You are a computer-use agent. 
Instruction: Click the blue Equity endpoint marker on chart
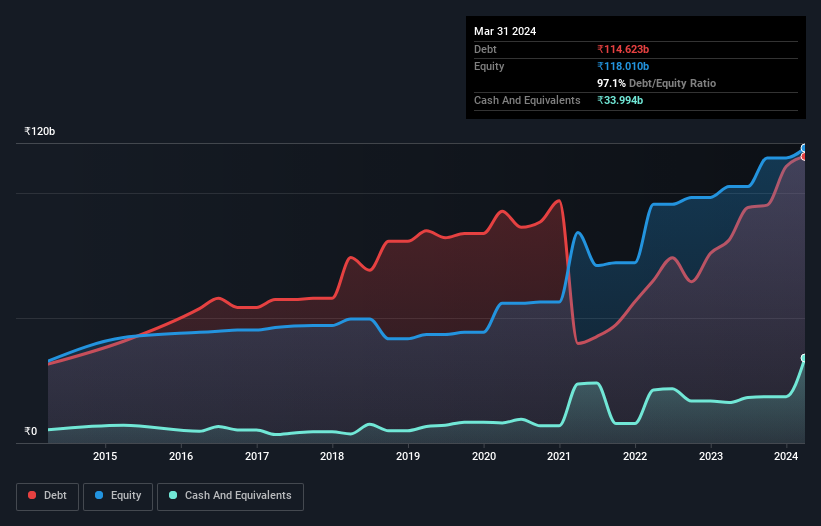pos(804,149)
